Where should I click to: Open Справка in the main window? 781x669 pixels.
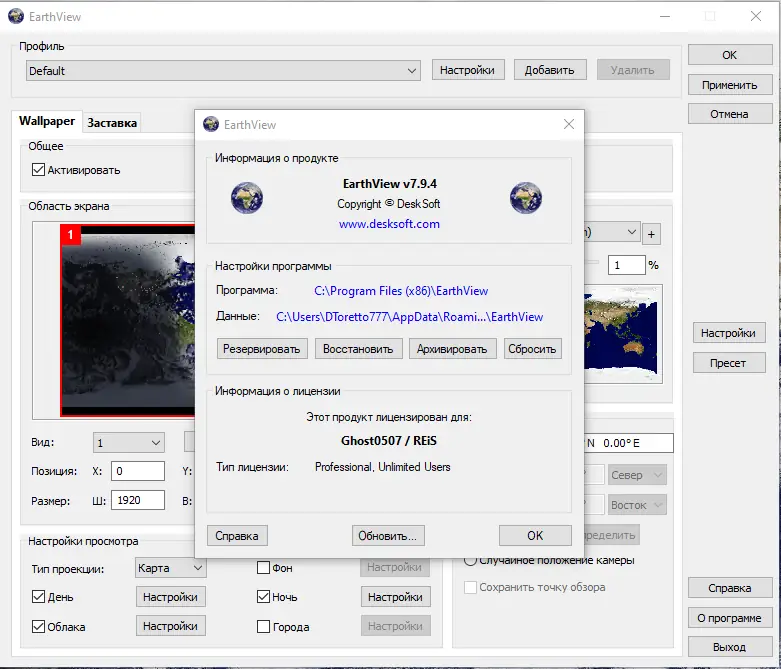point(730,588)
